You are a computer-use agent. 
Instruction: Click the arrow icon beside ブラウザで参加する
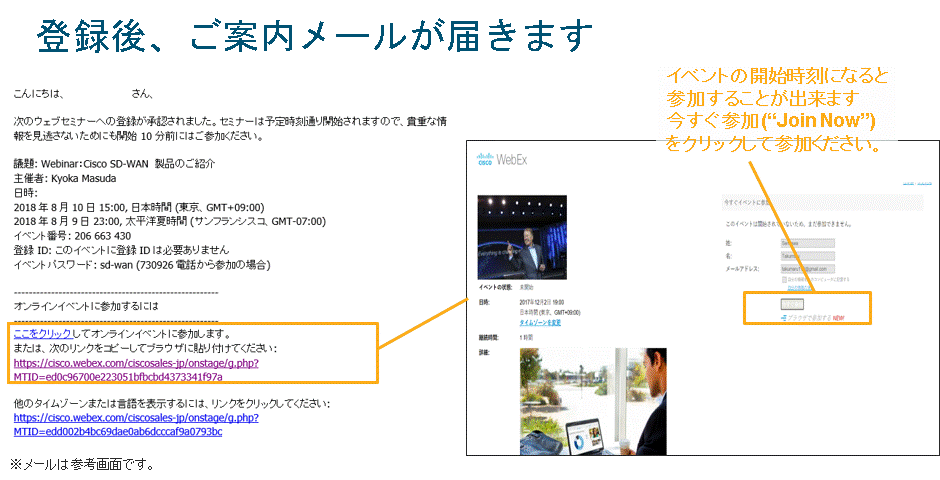(x=784, y=318)
